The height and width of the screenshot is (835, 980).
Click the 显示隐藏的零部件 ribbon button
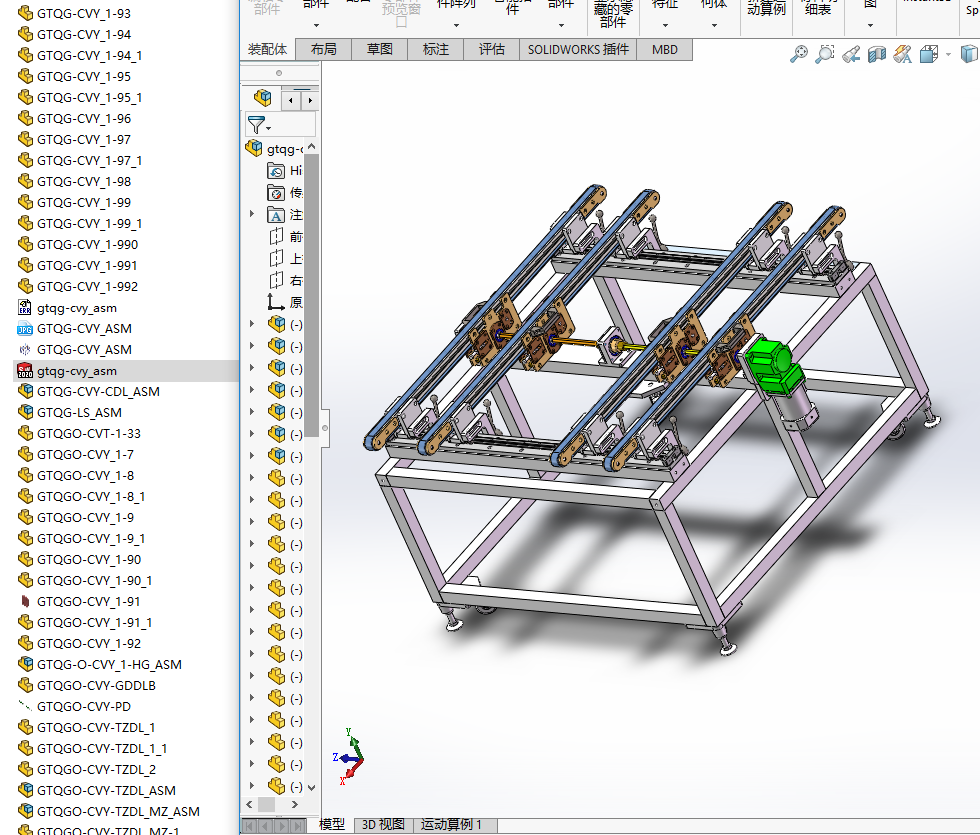tap(612, 14)
